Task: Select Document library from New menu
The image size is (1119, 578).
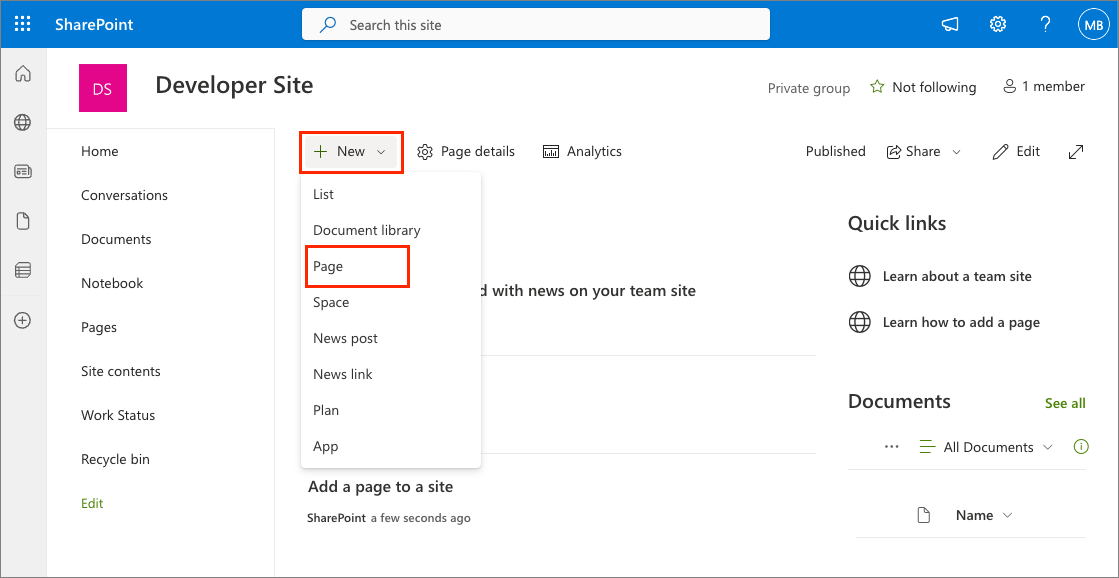Action: 391,230
